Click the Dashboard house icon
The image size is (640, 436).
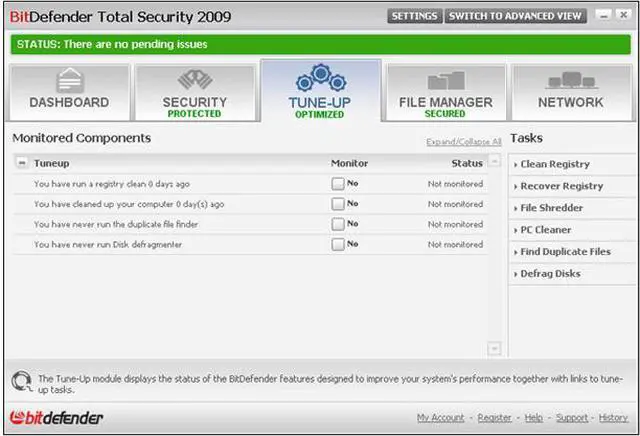point(68,81)
